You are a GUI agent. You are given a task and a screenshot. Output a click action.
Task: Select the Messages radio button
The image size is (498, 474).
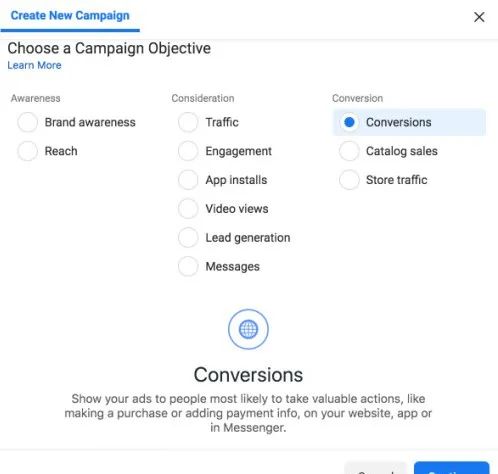[188, 266]
